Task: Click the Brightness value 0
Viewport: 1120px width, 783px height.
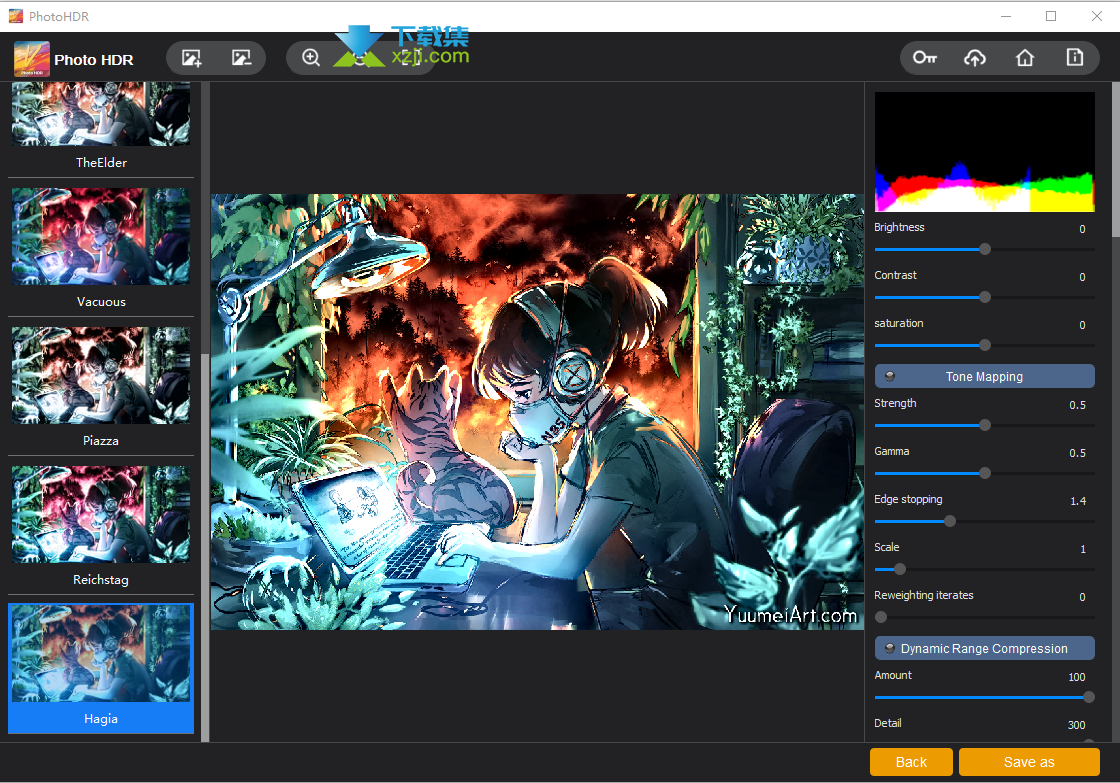Action: pyautogui.click(x=1082, y=229)
